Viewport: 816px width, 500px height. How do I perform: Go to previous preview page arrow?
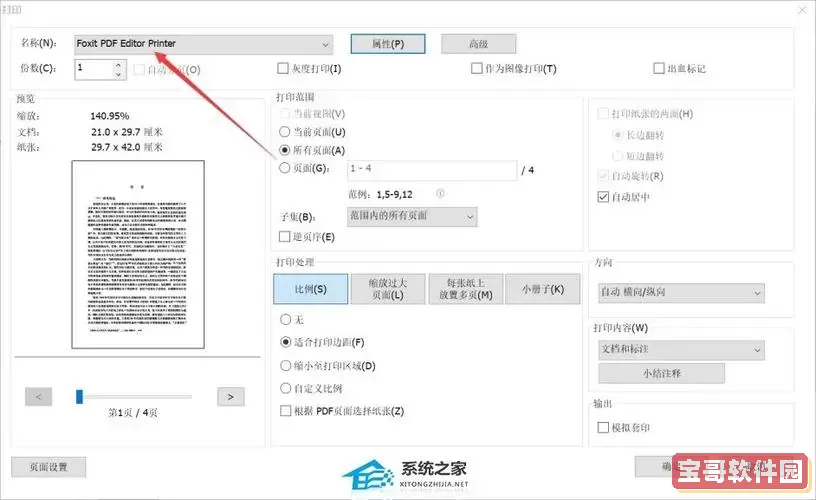tap(39, 397)
